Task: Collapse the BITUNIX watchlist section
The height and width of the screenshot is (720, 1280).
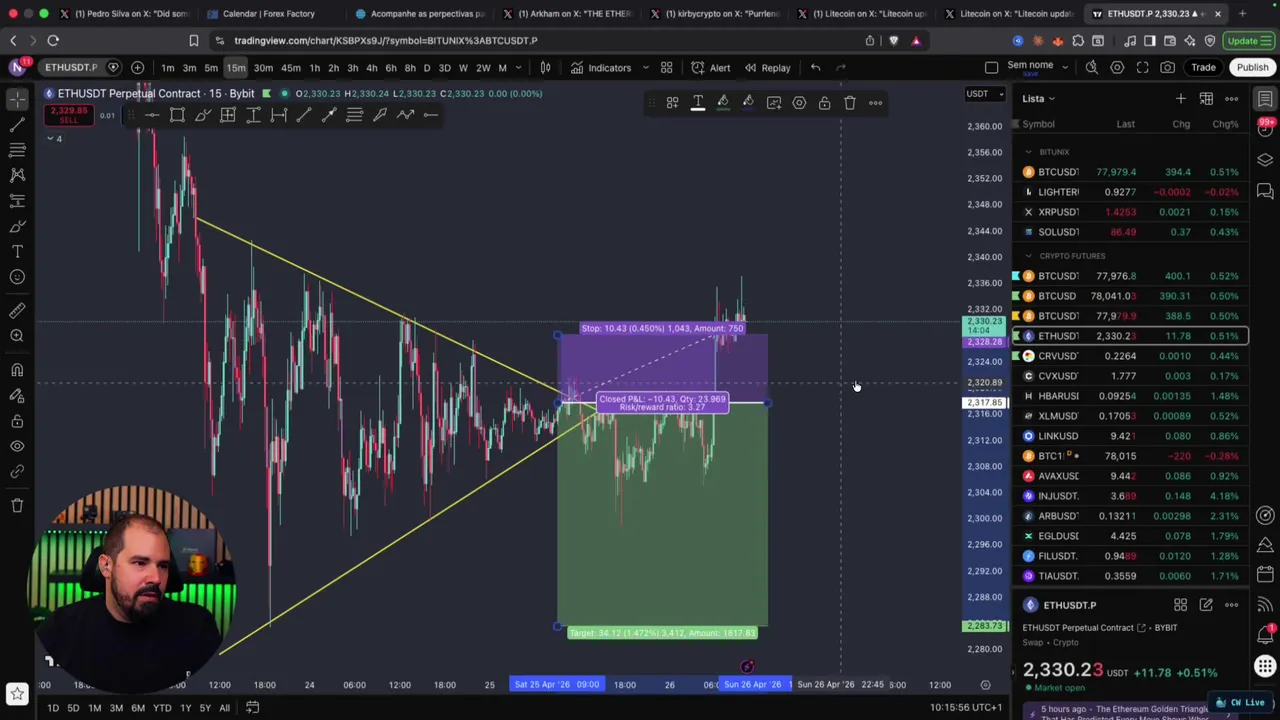Action: pos(1028,152)
